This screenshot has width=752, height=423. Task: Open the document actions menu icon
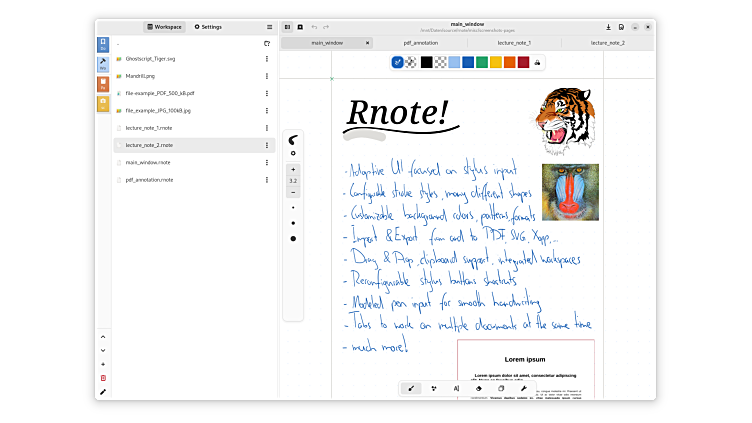[621, 27]
